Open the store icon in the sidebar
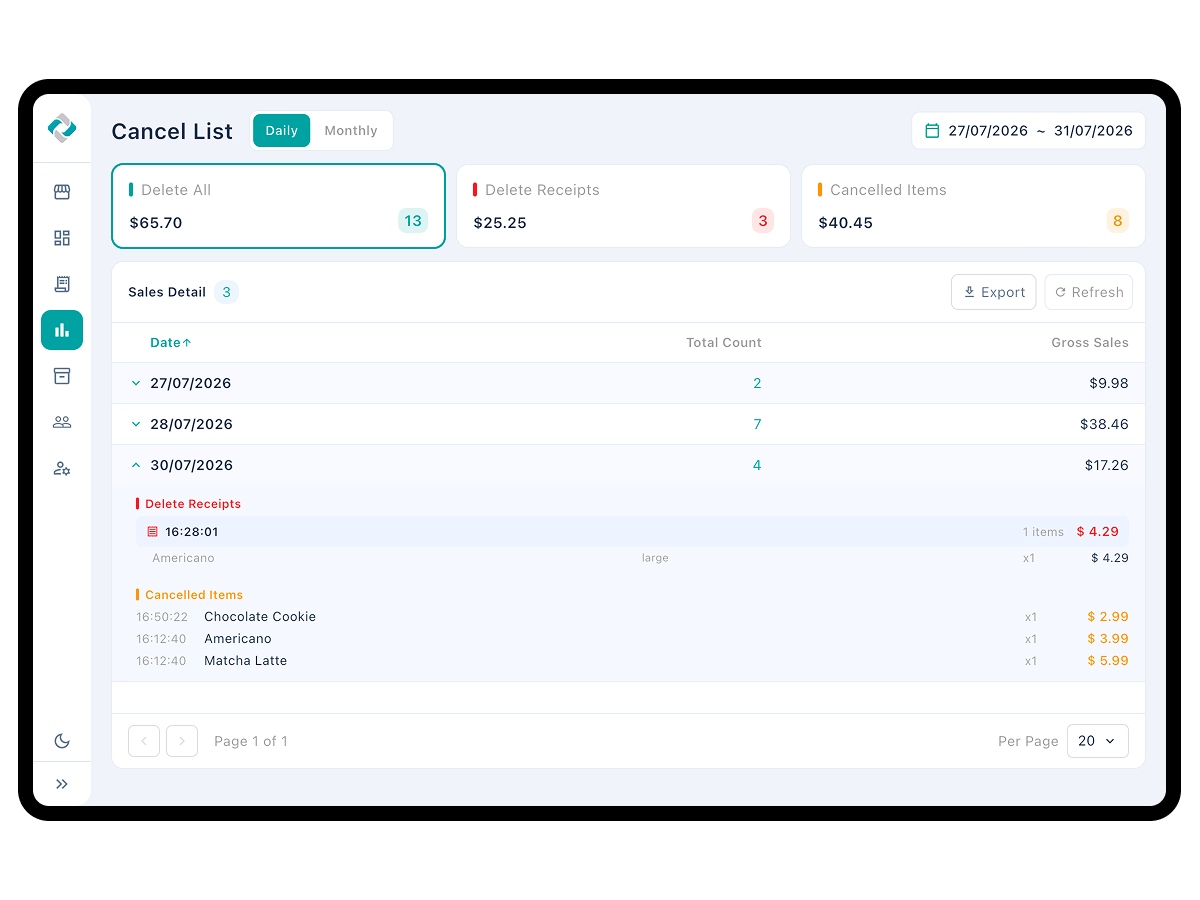The height and width of the screenshot is (900, 1200). point(62,192)
